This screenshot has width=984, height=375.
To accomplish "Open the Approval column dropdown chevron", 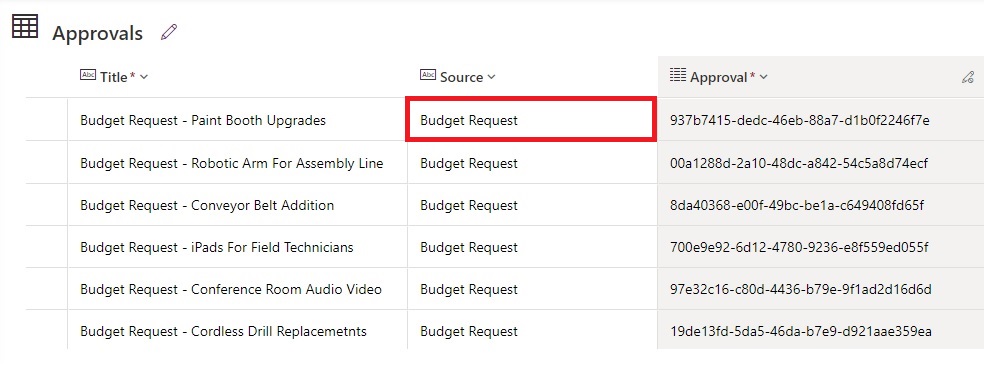I will coord(763,77).
